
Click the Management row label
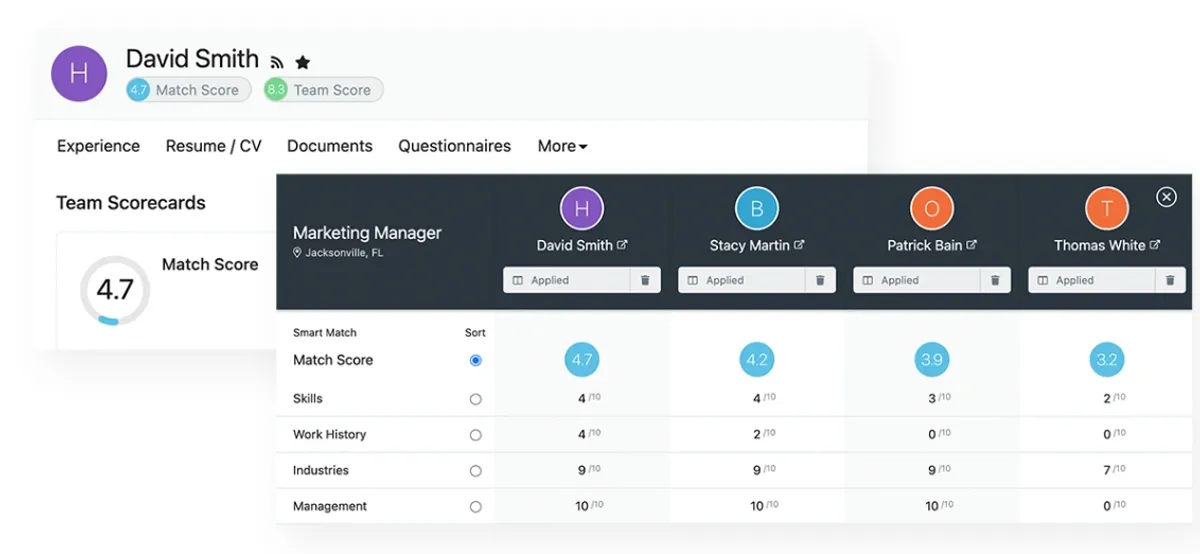(x=330, y=507)
